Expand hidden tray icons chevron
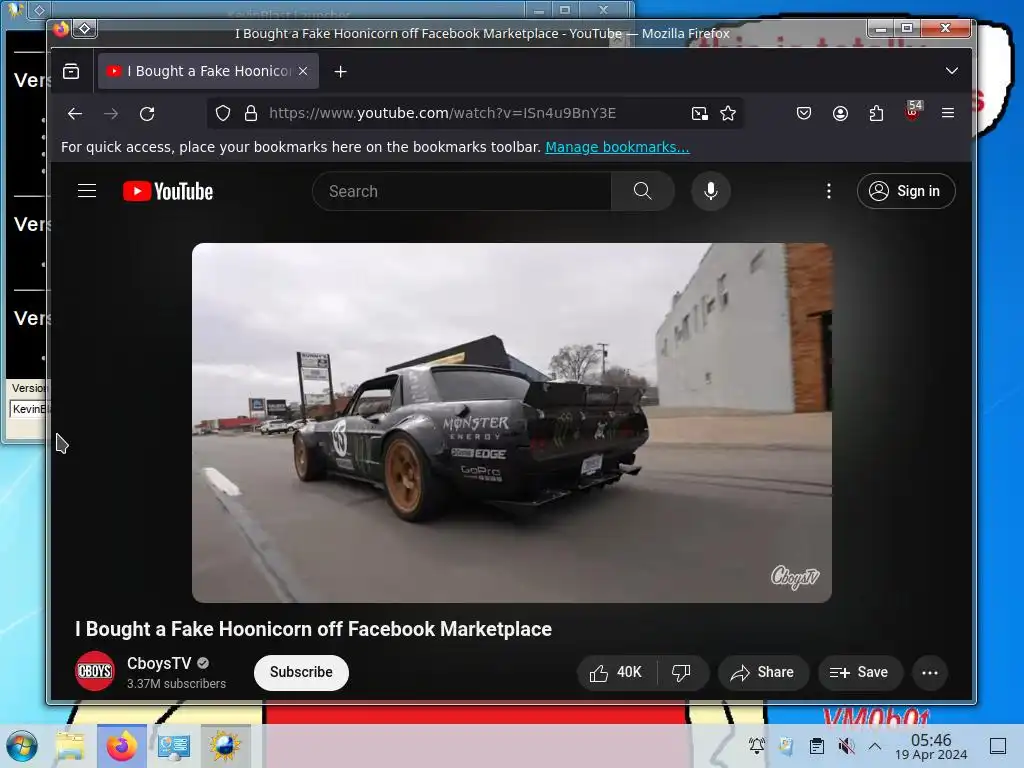 (x=875, y=746)
